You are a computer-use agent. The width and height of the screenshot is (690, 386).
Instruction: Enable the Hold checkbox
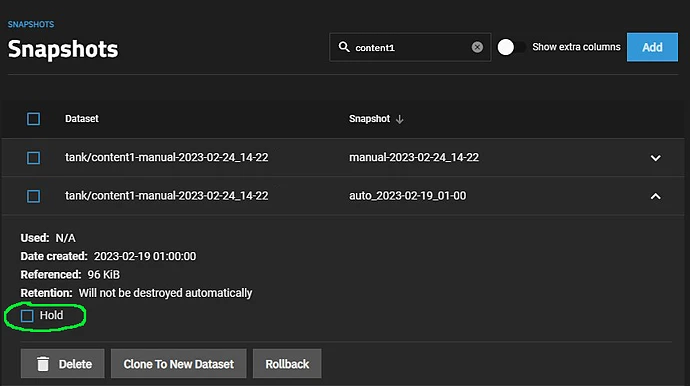(x=27, y=316)
